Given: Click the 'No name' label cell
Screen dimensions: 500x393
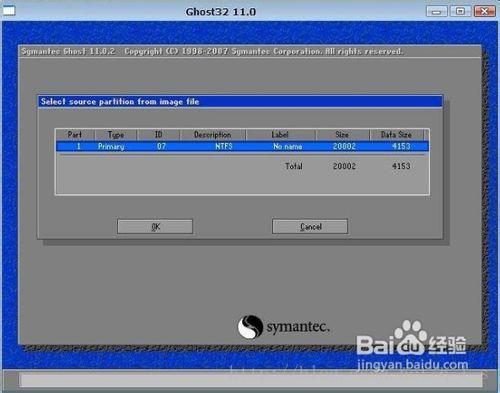Looking at the screenshot, I should [x=288, y=146].
